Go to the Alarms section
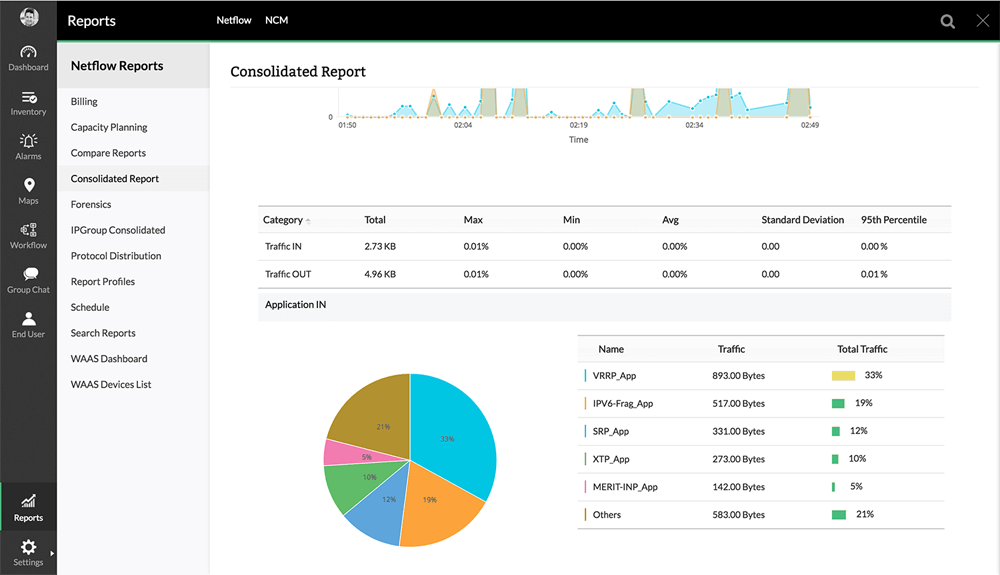This screenshot has height=575, width=1000. pyautogui.click(x=28, y=147)
